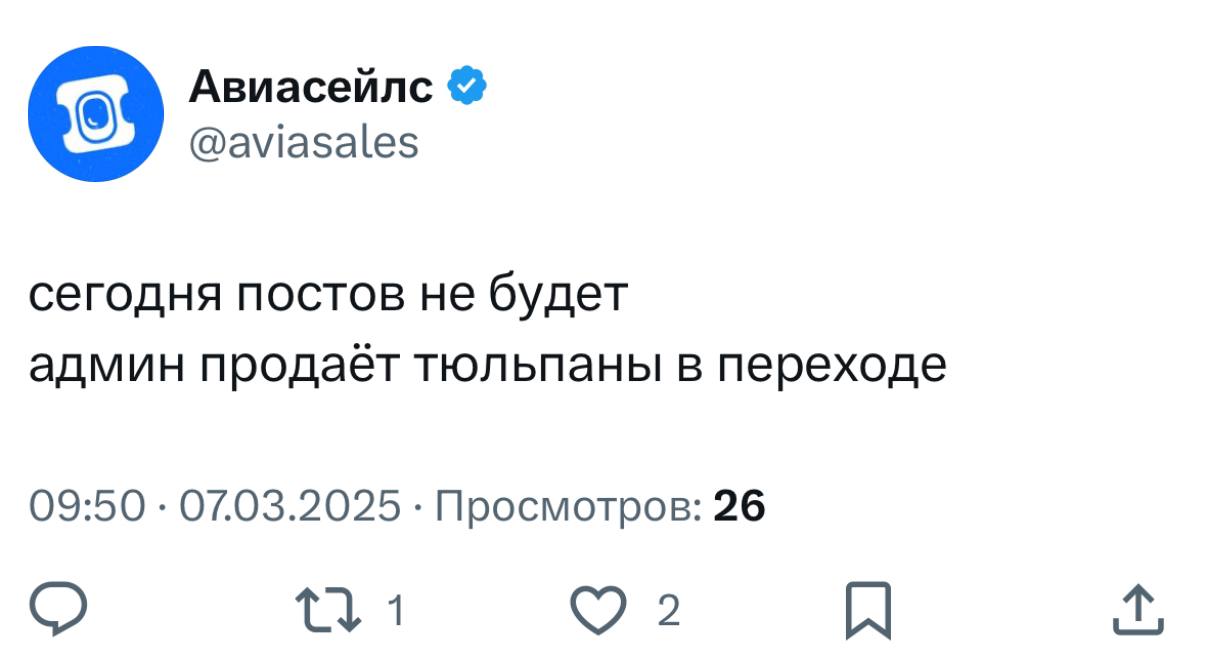Reply using the speech bubble icon
Screen dimensions: 1206x649
point(57,609)
